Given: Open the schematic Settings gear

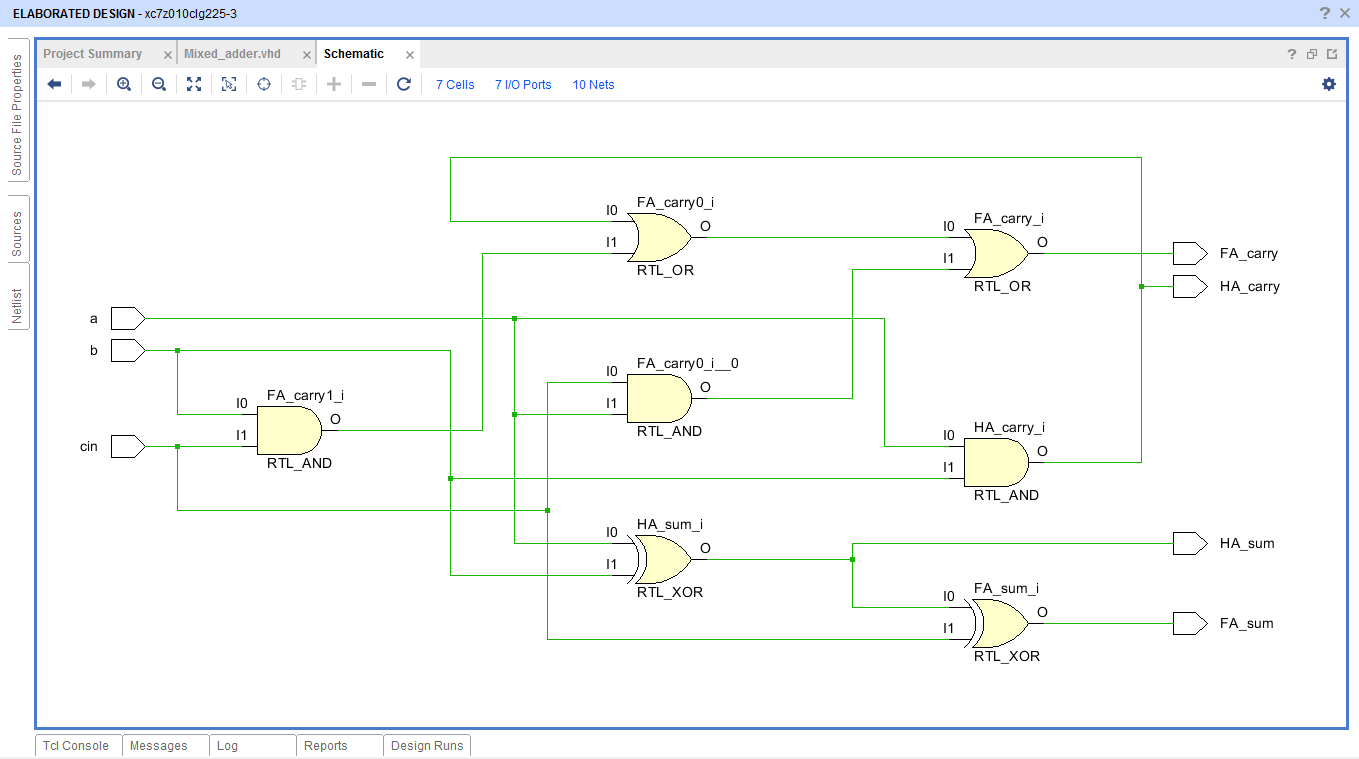Looking at the screenshot, I should click(x=1329, y=85).
